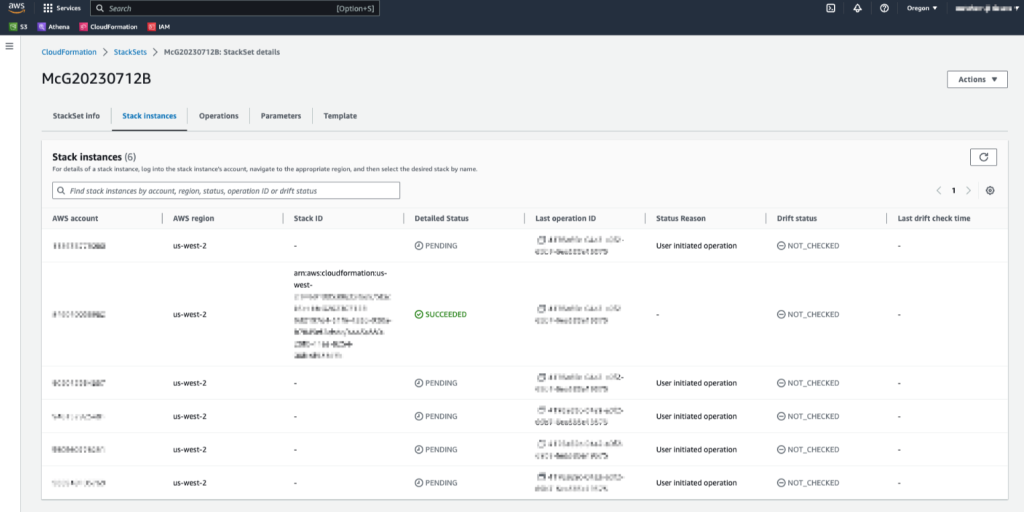Click the SUCCEEDED status cell

pyautogui.click(x=441, y=314)
